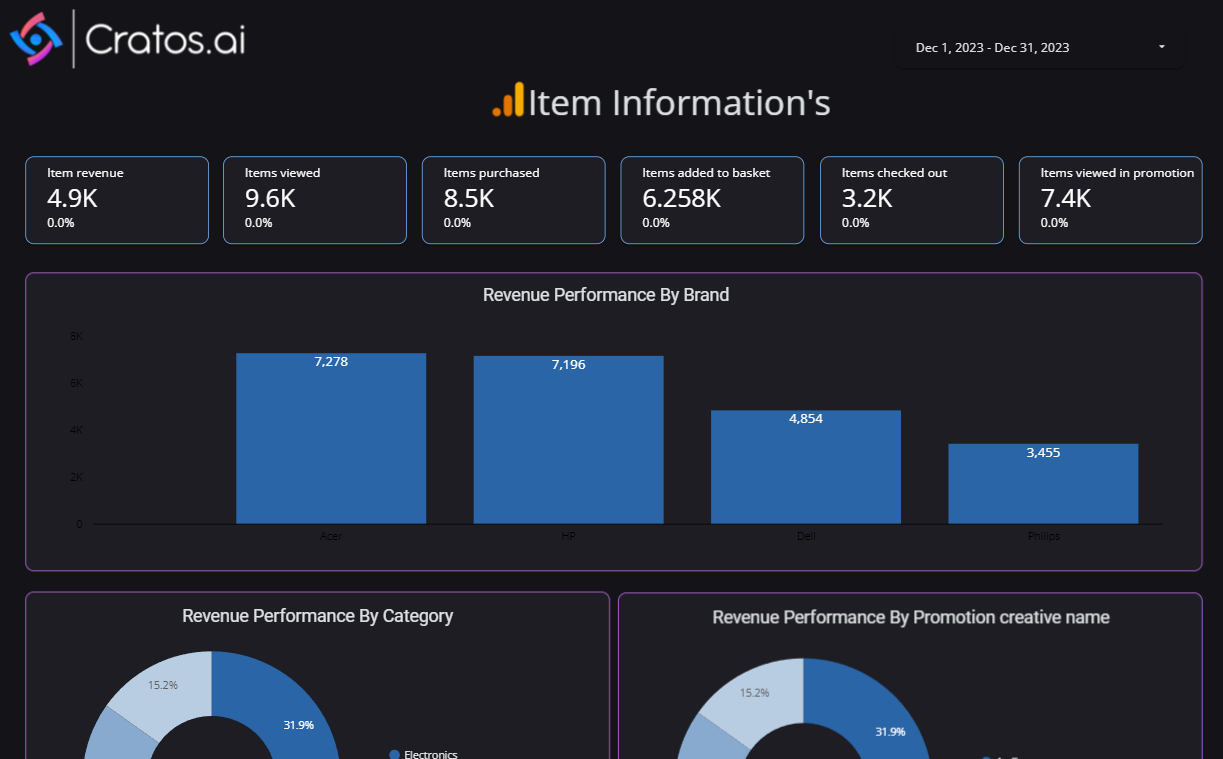Select the Items viewed in promotion scorecard

coord(1110,200)
